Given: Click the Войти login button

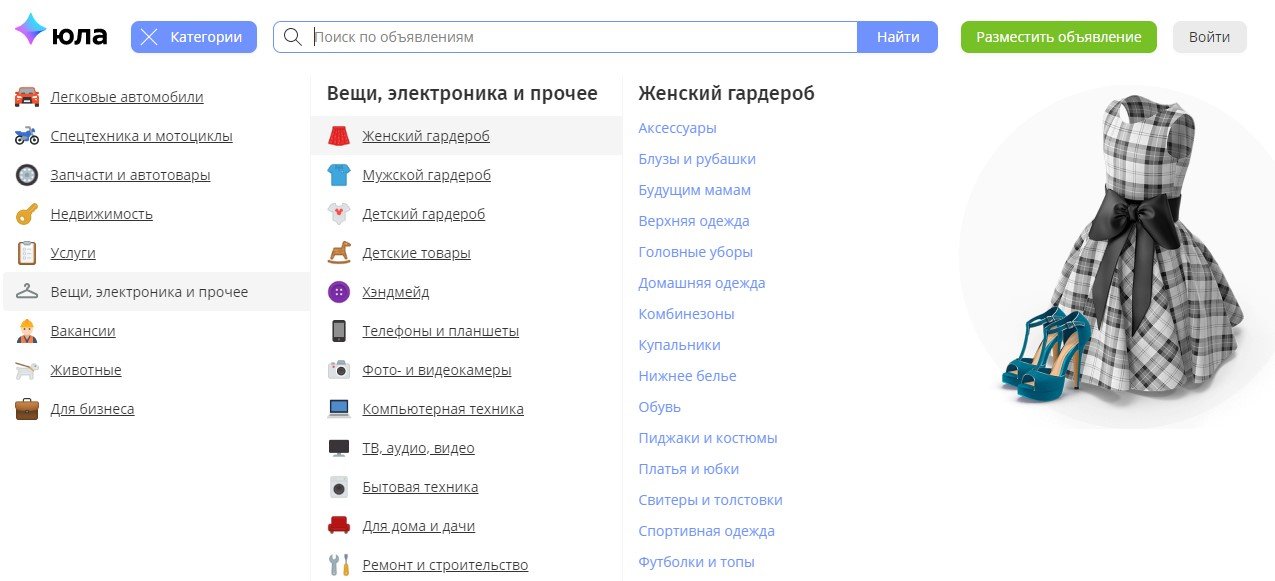Looking at the screenshot, I should [1209, 37].
